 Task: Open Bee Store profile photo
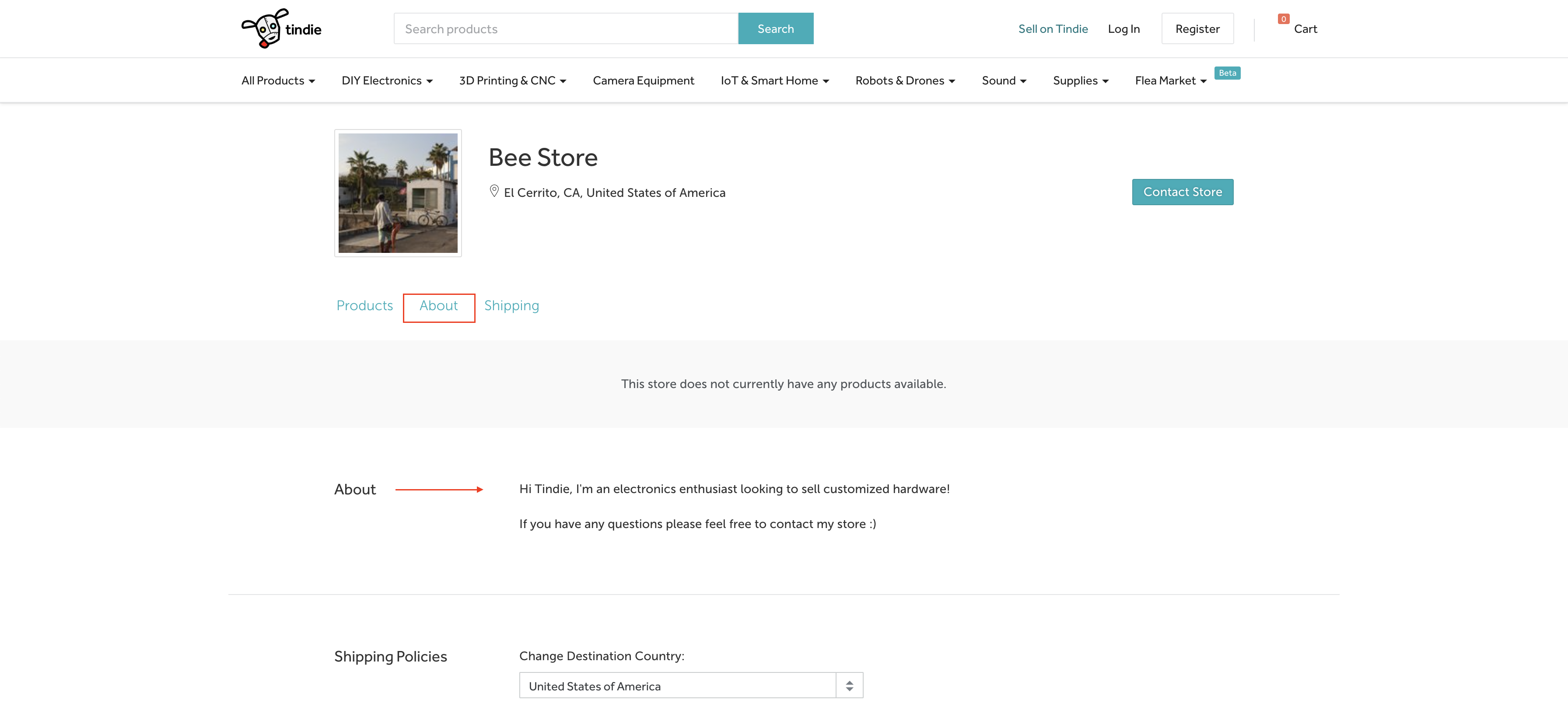click(x=398, y=193)
